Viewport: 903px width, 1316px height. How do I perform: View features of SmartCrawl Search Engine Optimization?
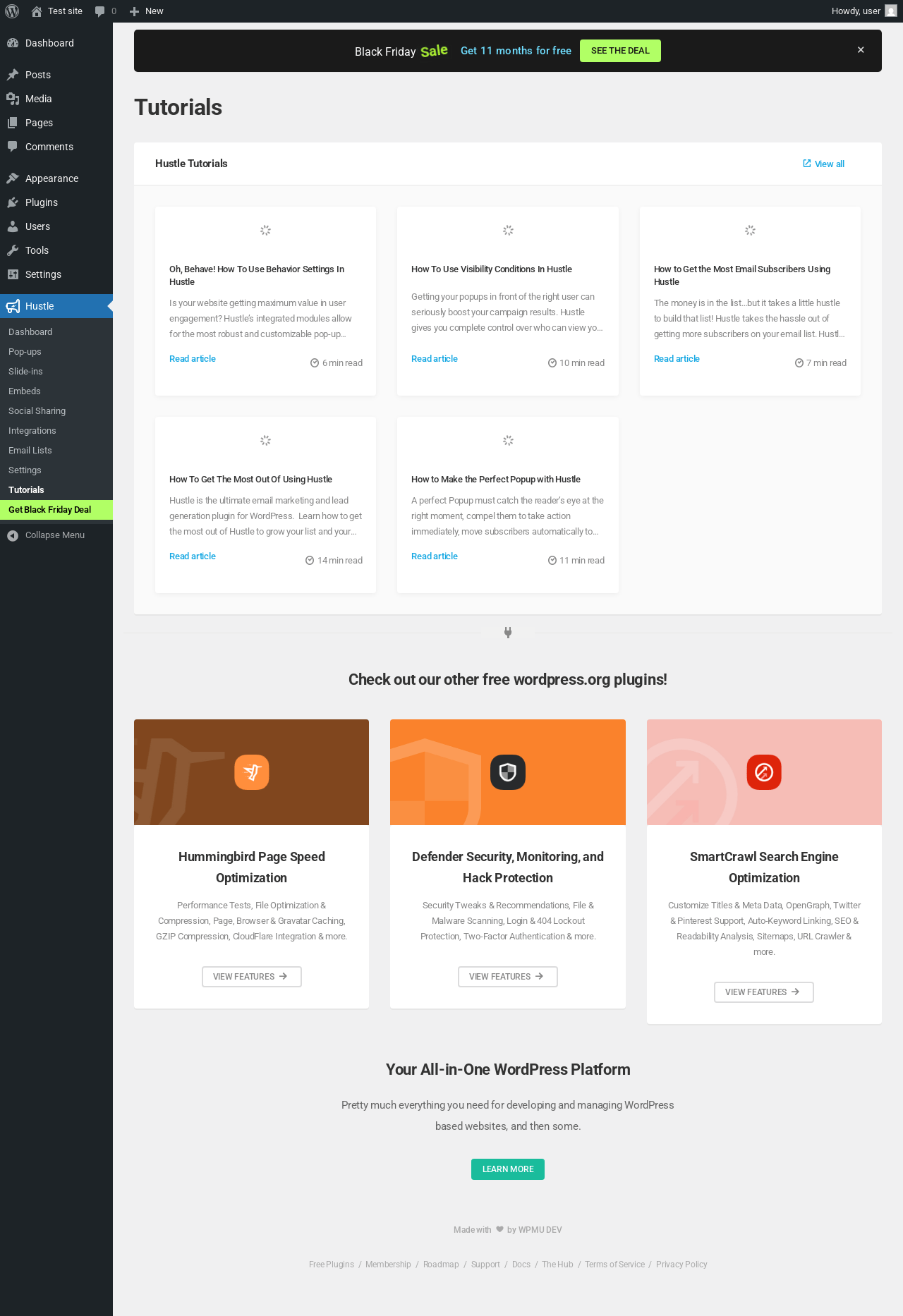[x=764, y=992]
